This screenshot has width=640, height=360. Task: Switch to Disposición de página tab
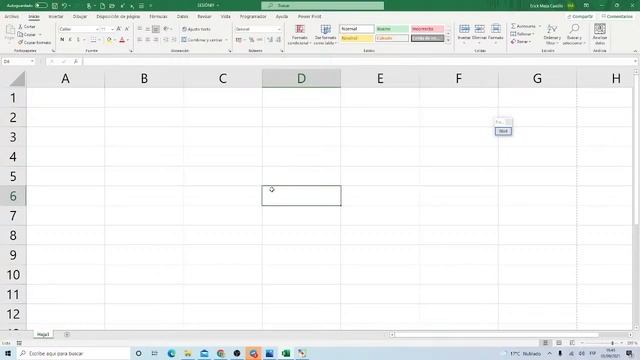click(x=118, y=17)
